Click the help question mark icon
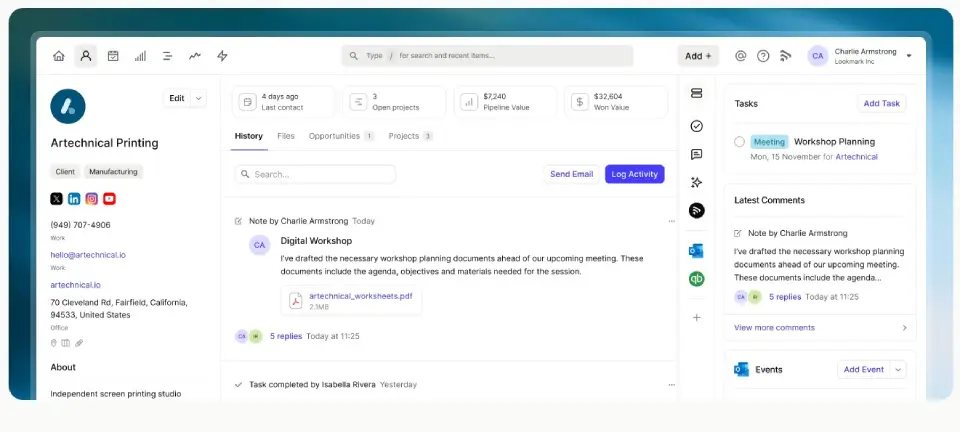Viewport: 960px width, 432px height. click(x=763, y=56)
